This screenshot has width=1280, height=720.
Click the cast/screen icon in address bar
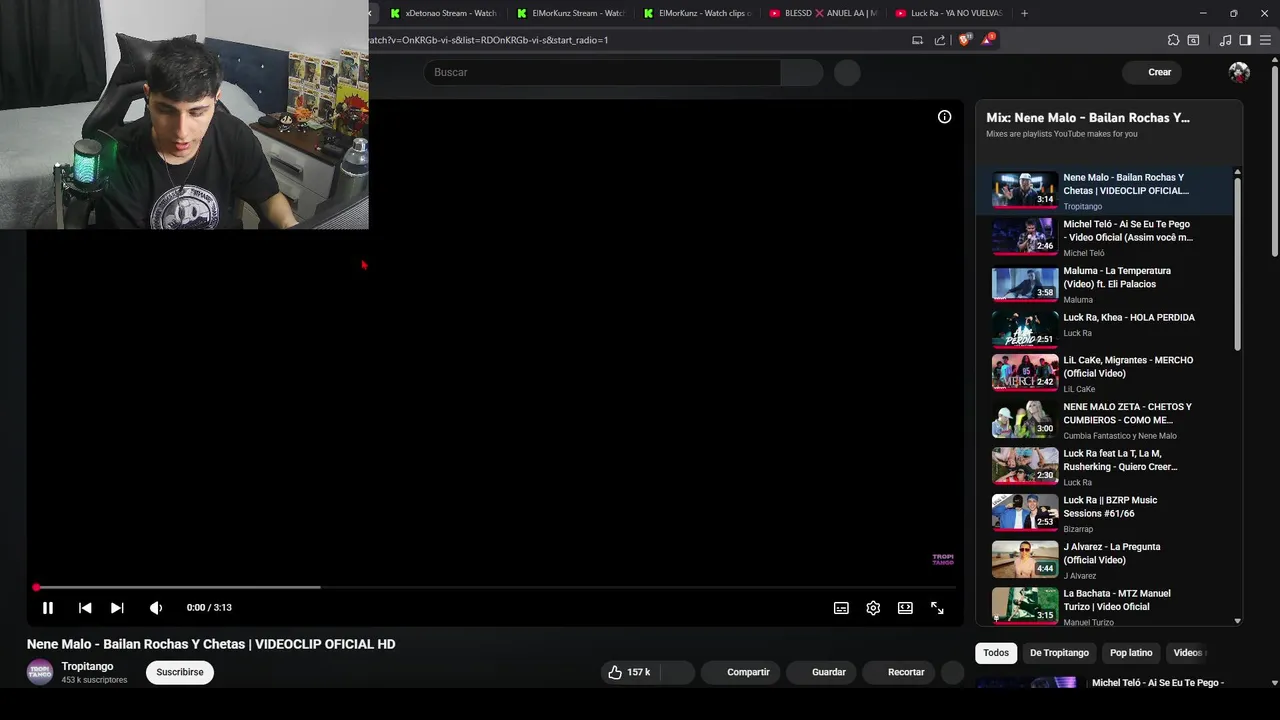pos(917,40)
